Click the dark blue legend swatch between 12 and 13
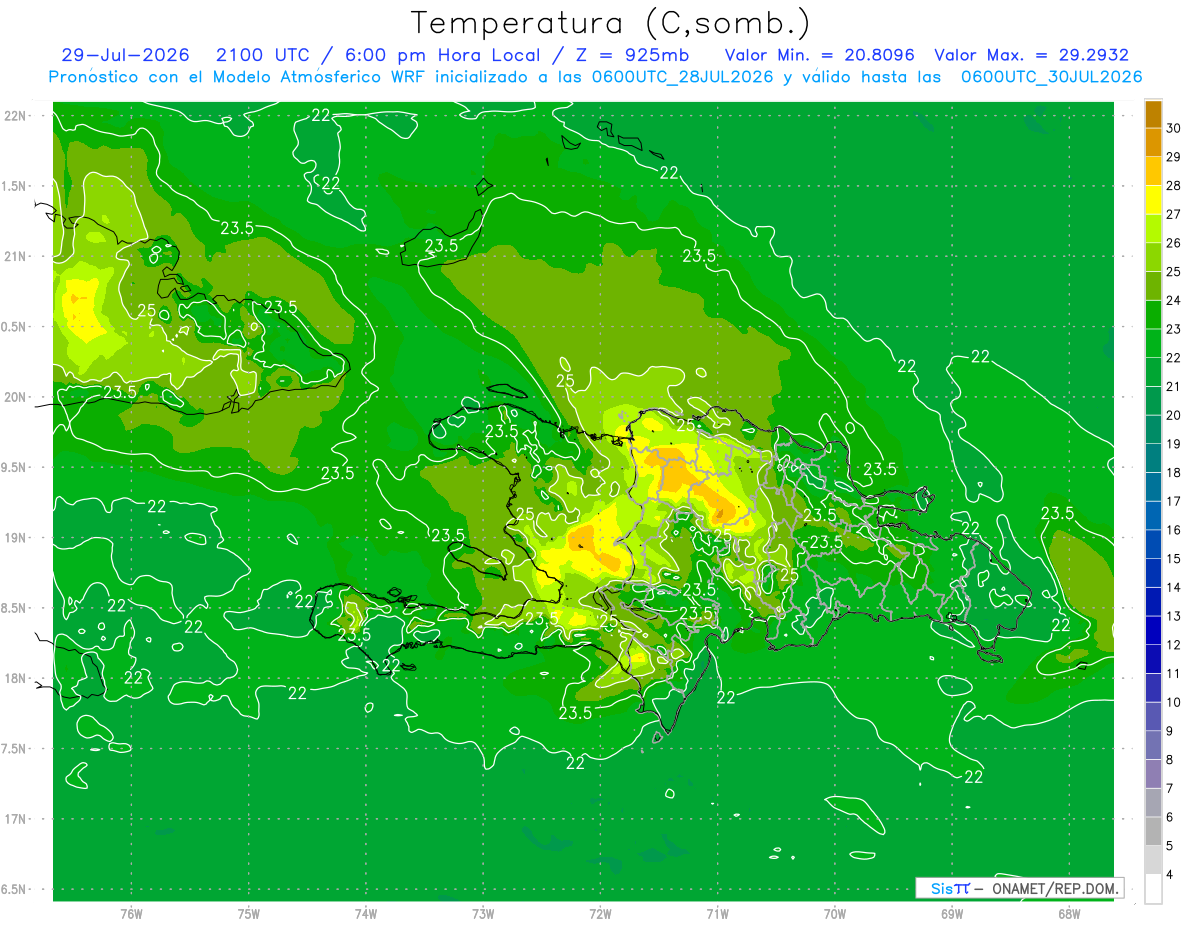Screen dimensions: 1200x927 click(x=1153, y=631)
